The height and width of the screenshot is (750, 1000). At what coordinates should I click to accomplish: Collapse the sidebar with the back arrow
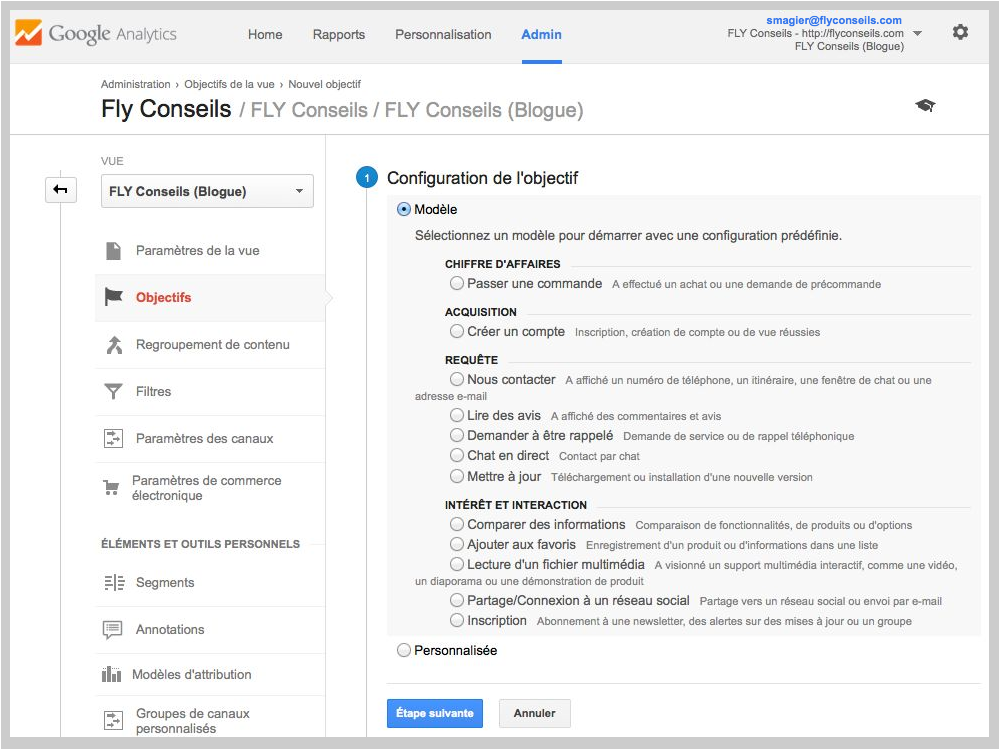(x=60, y=189)
